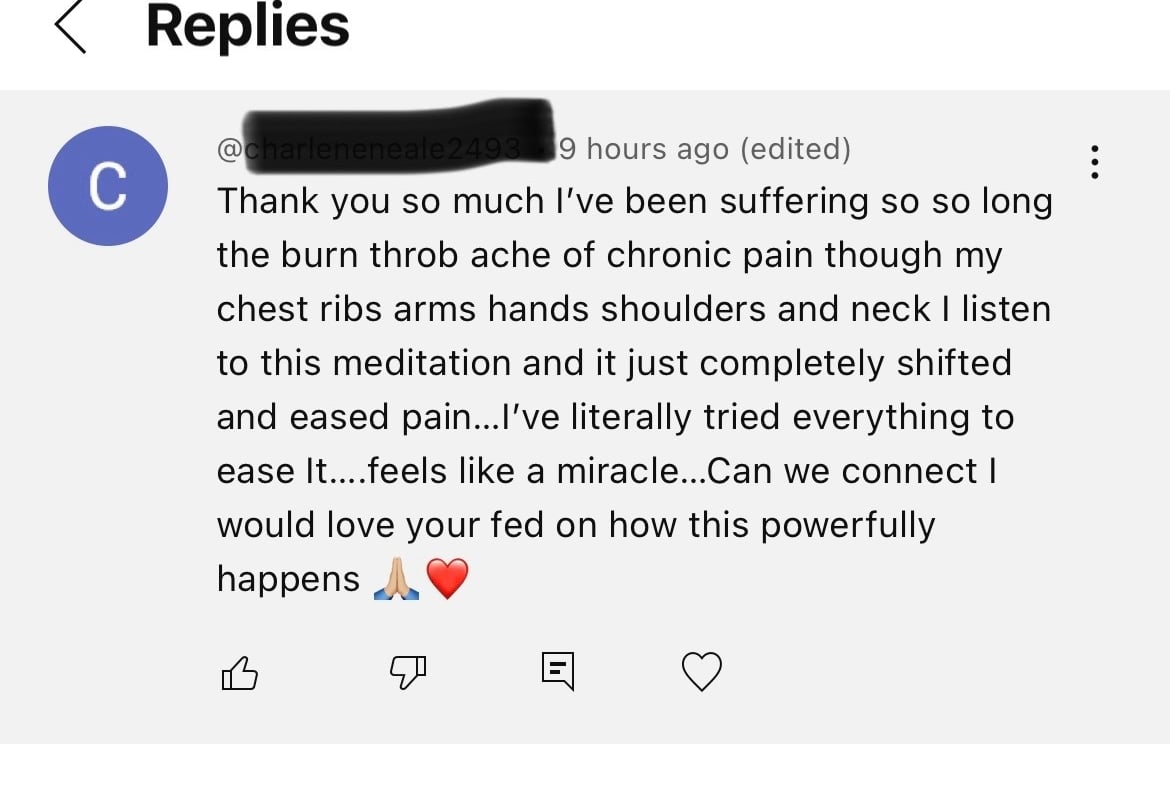Viewport: 1170px width, 793px height.
Task: Tap the praying hands emoji
Action: [x=396, y=578]
